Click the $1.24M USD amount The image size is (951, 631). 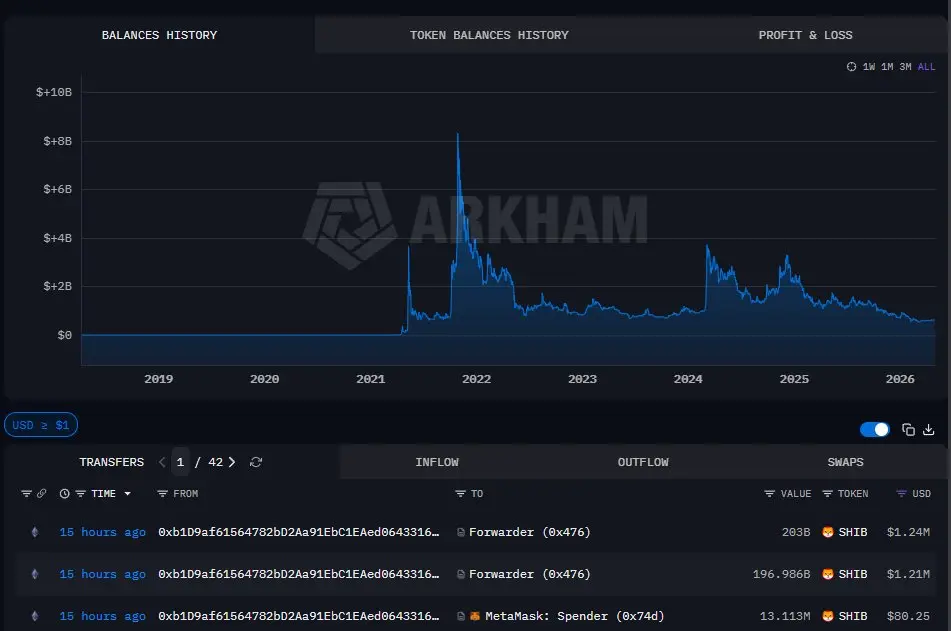tap(908, 532)
